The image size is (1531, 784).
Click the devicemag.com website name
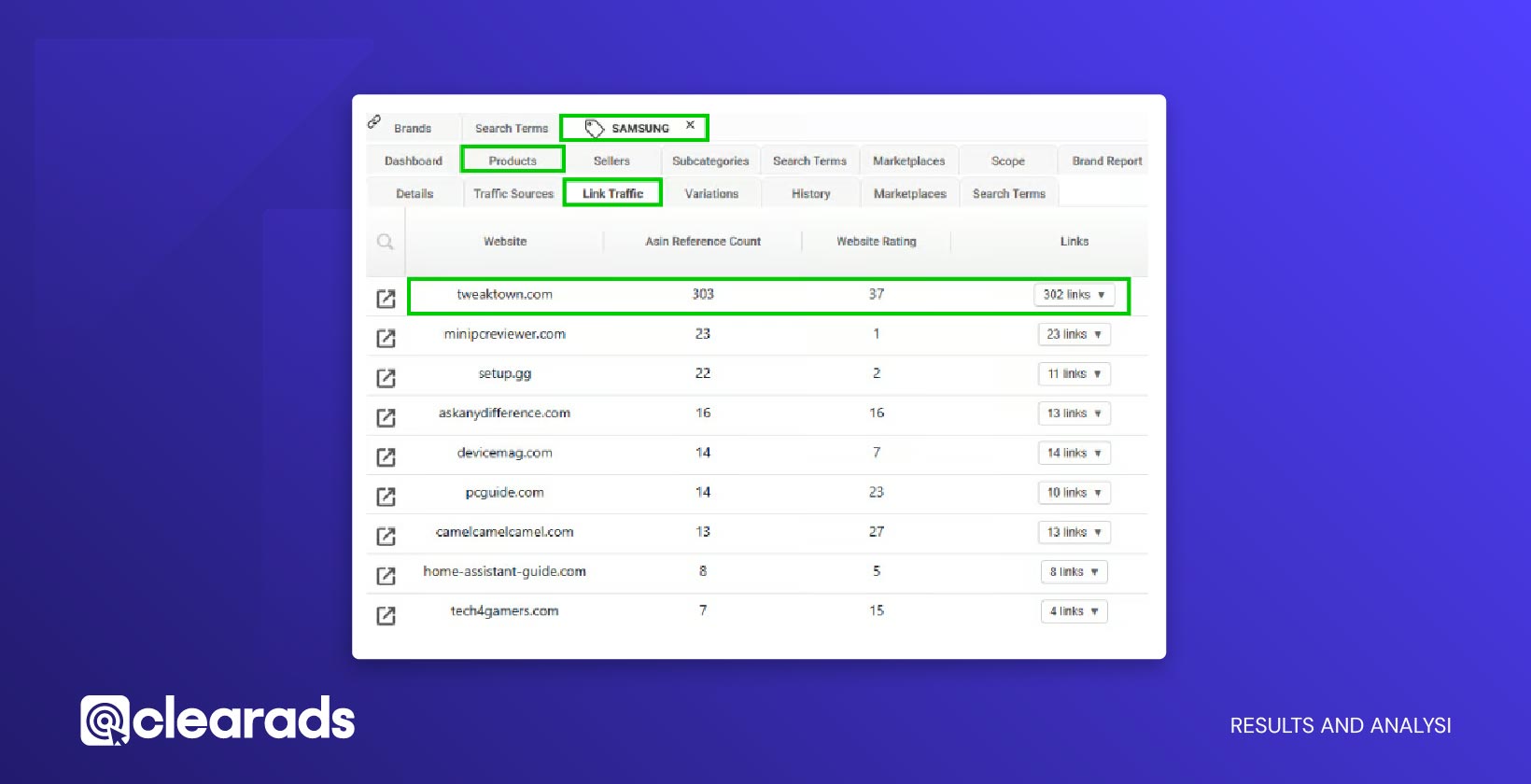504,453
